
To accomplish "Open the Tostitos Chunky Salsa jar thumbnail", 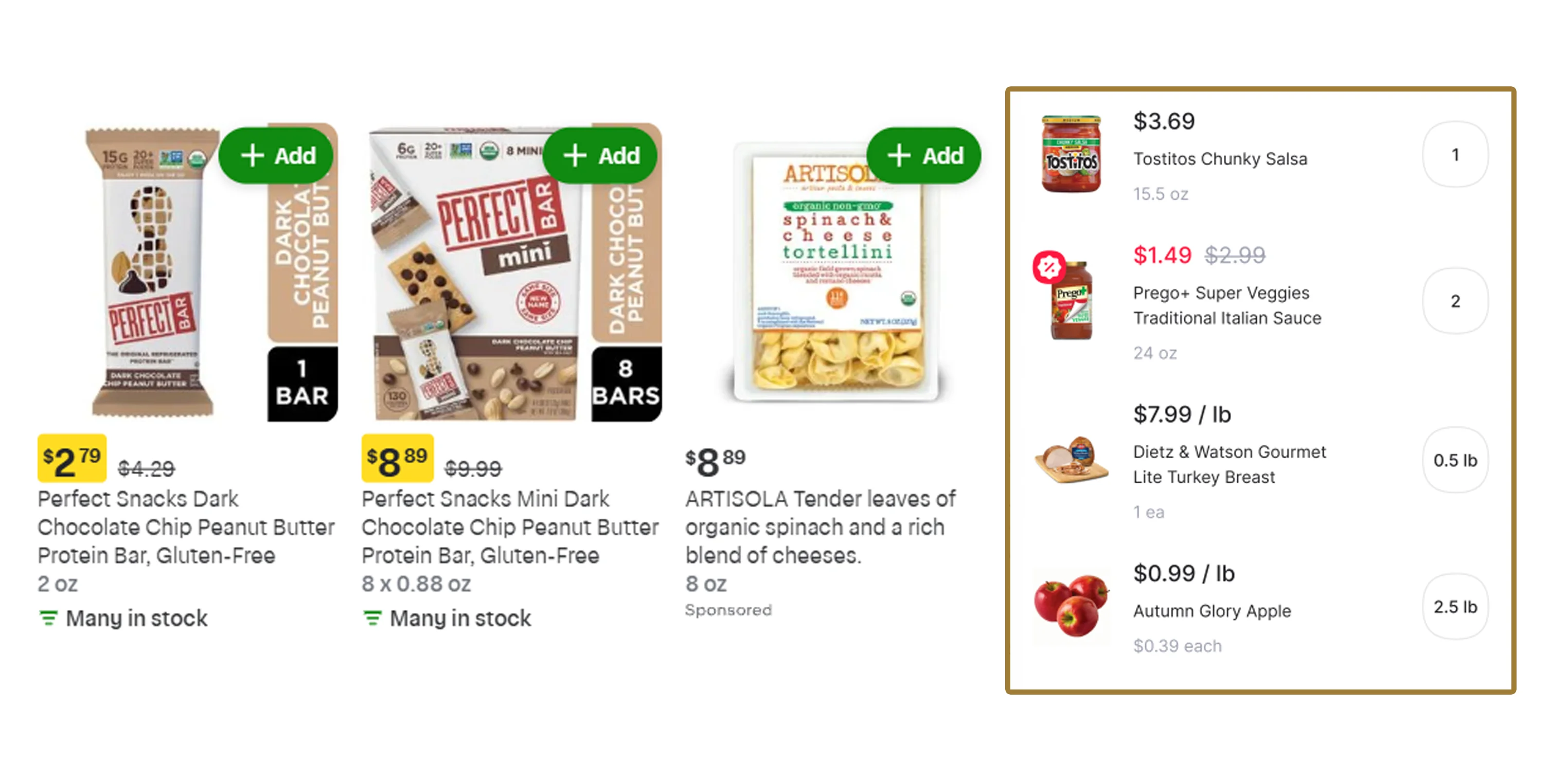I will pos(1071,154).
